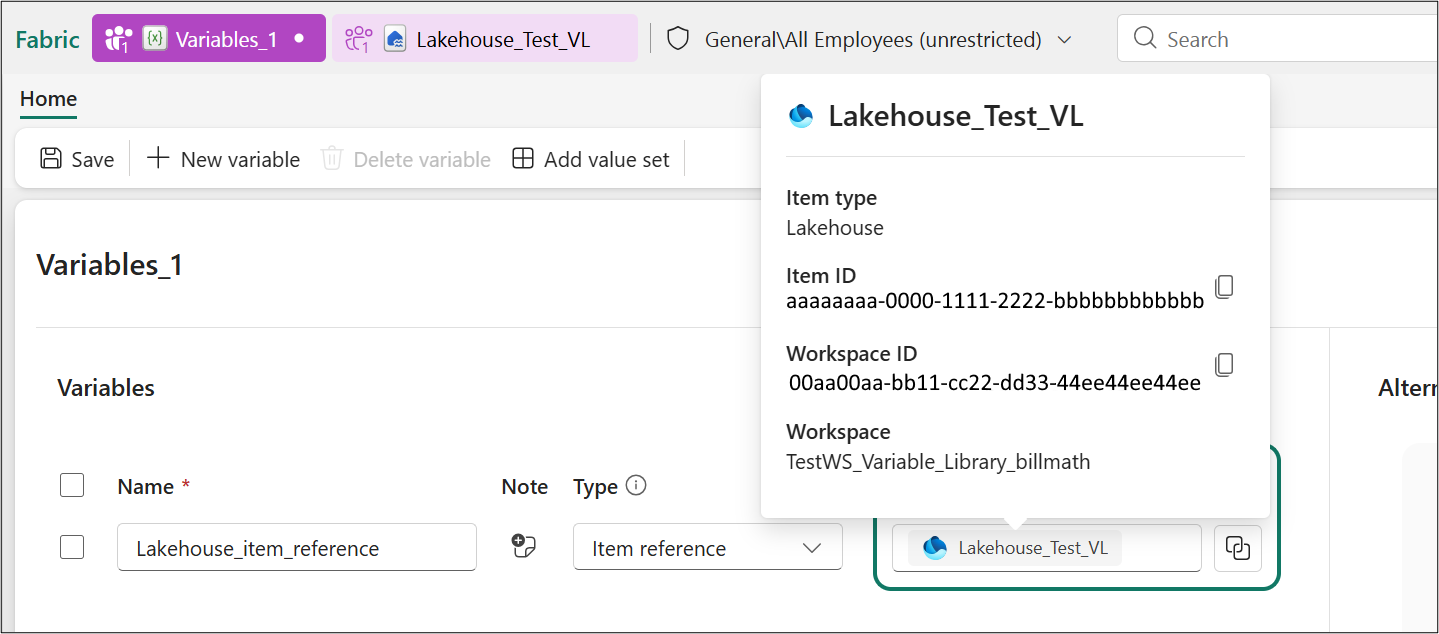Check the Lakehouse_item_reference row checkbox
The image size is (1439, 634).
(72, 547)
